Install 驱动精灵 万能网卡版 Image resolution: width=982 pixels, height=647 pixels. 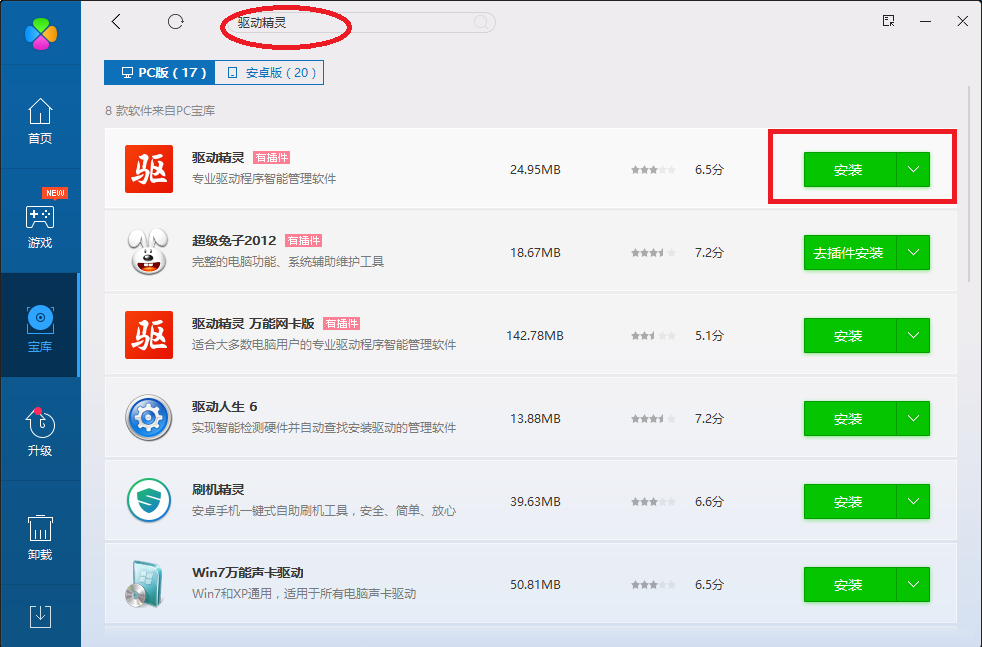click(x=850, y=336)
